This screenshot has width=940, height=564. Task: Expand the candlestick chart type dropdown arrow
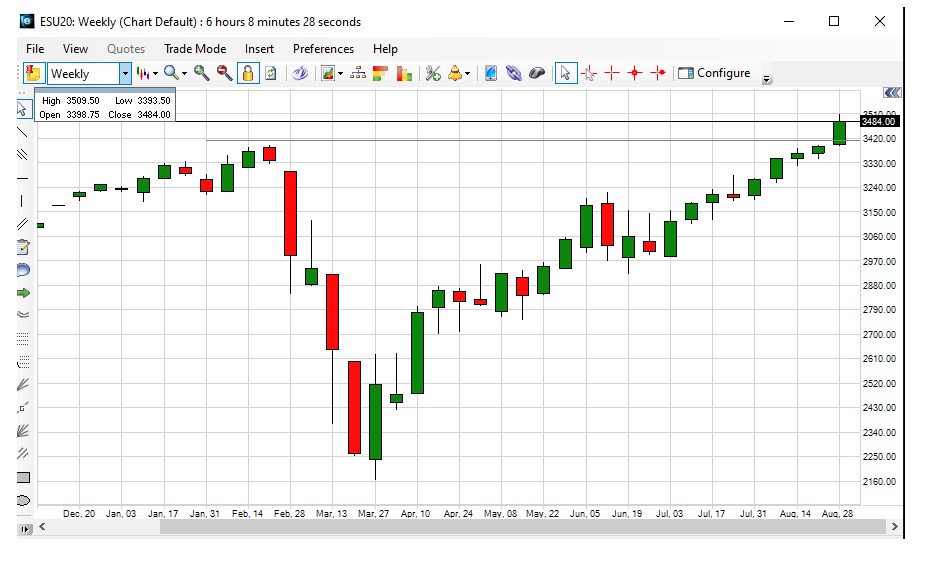point(156,73)
